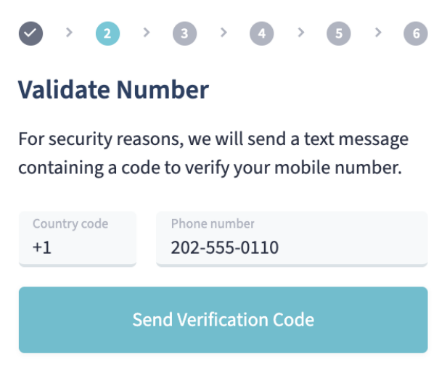Click the "Country code" floating label
This screenshot has width=447, height=383.
(x=70, y=224)
